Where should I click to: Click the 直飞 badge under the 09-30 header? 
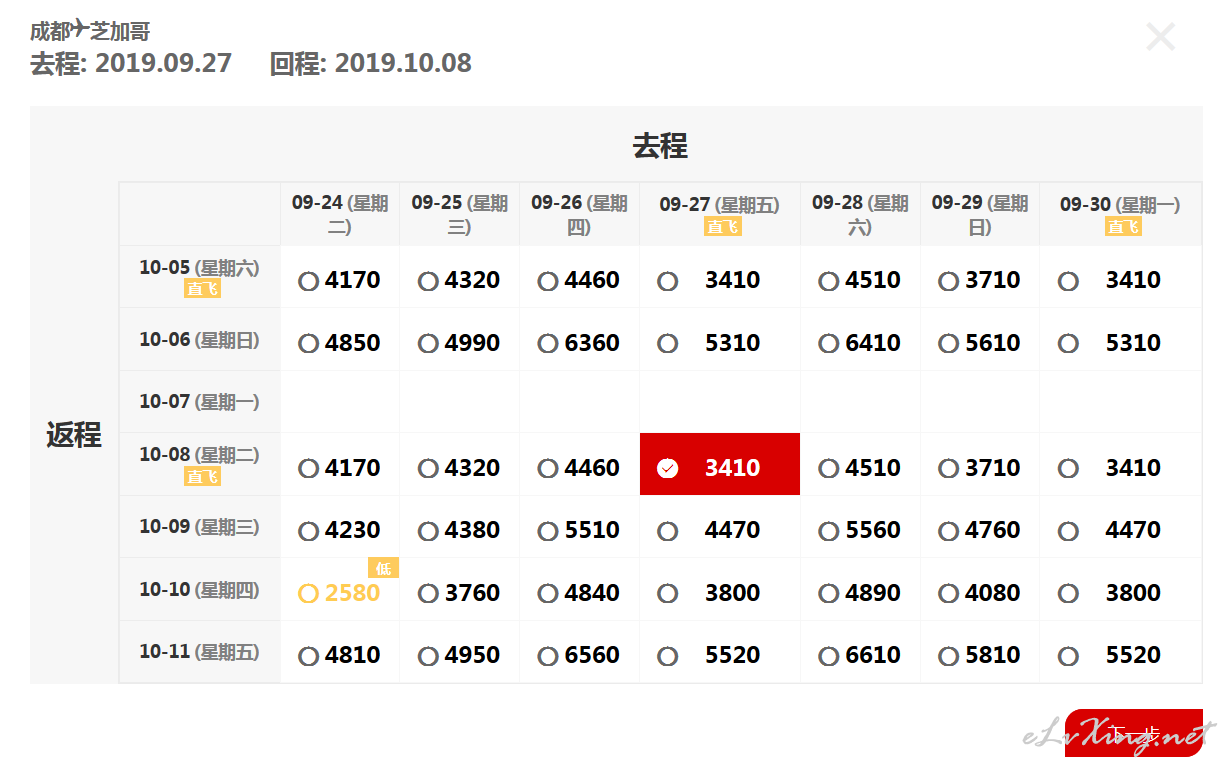click(1122, 227)
